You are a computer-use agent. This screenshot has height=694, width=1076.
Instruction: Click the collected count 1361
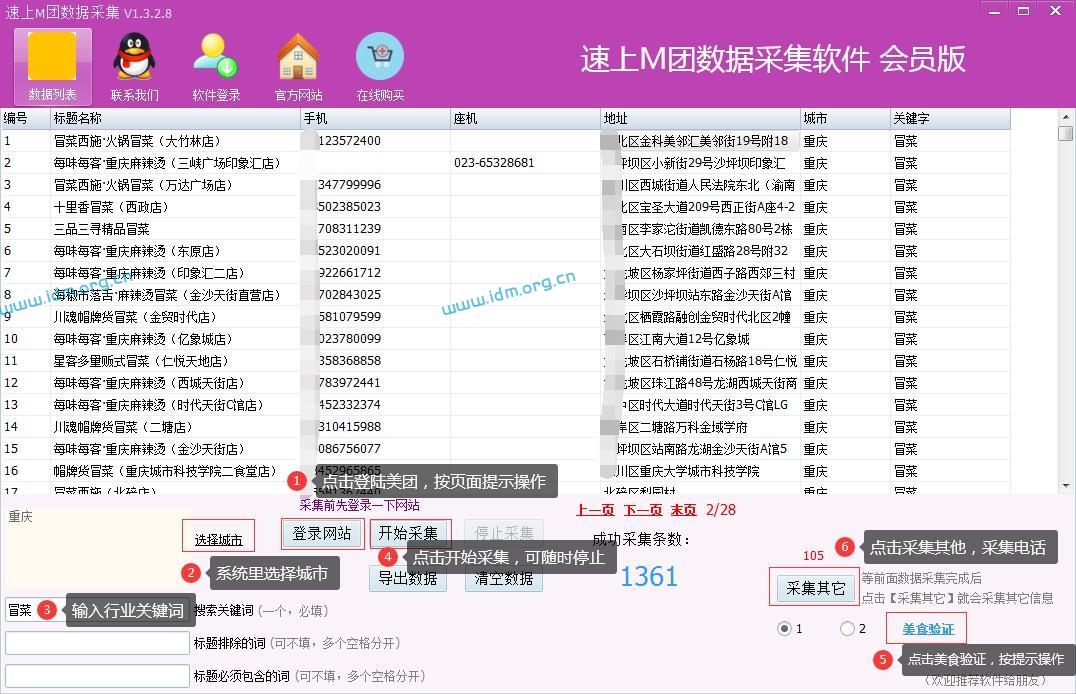tap(649, 577)
